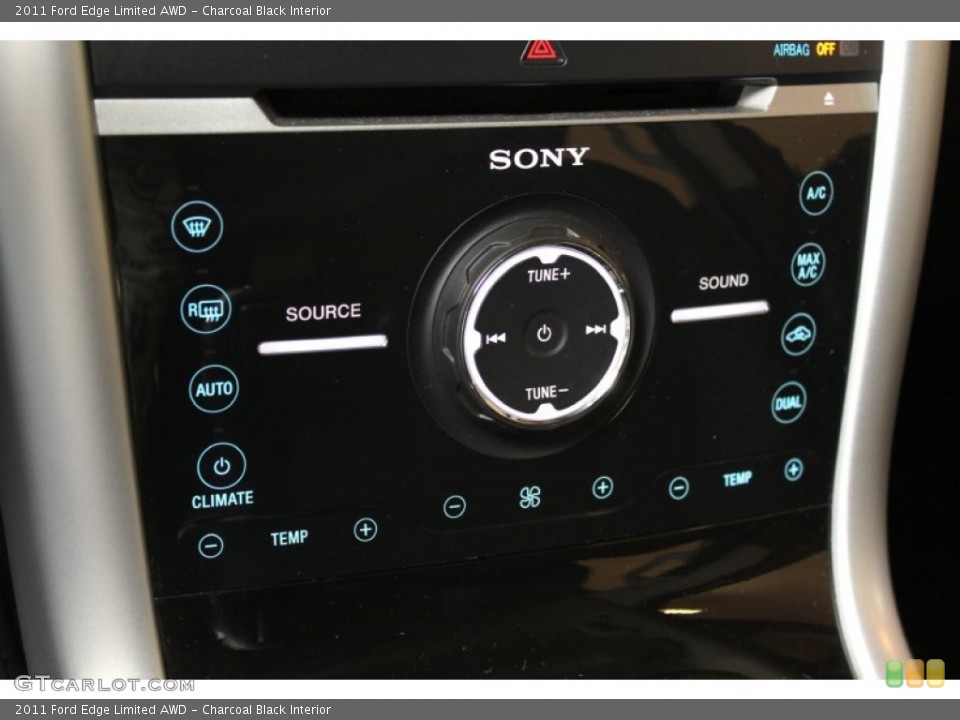Screen dimensions: 960x720
Task: Enable DUAL zone climate control
Action: pos(789,402)
